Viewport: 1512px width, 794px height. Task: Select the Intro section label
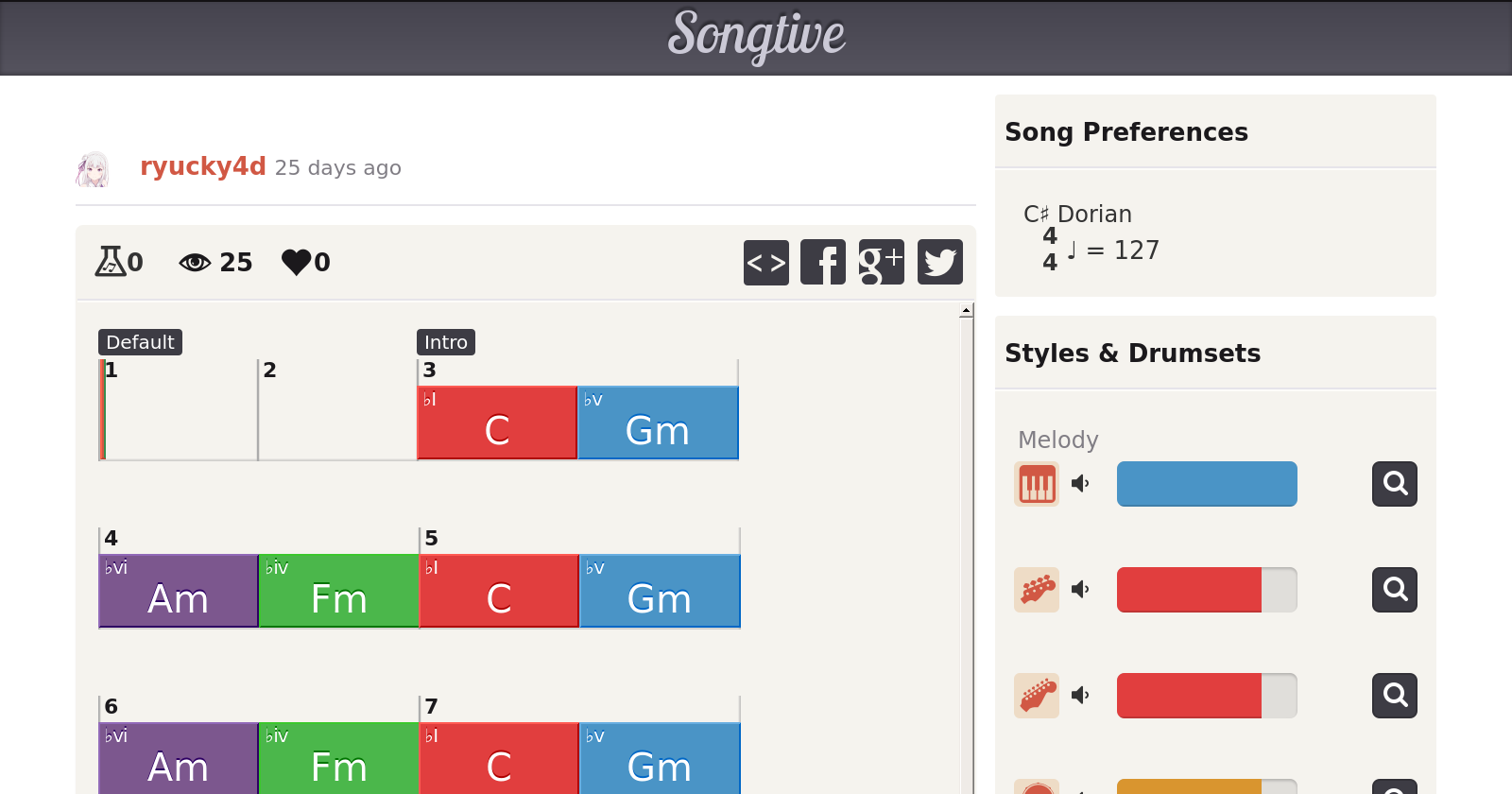[445, 342]
